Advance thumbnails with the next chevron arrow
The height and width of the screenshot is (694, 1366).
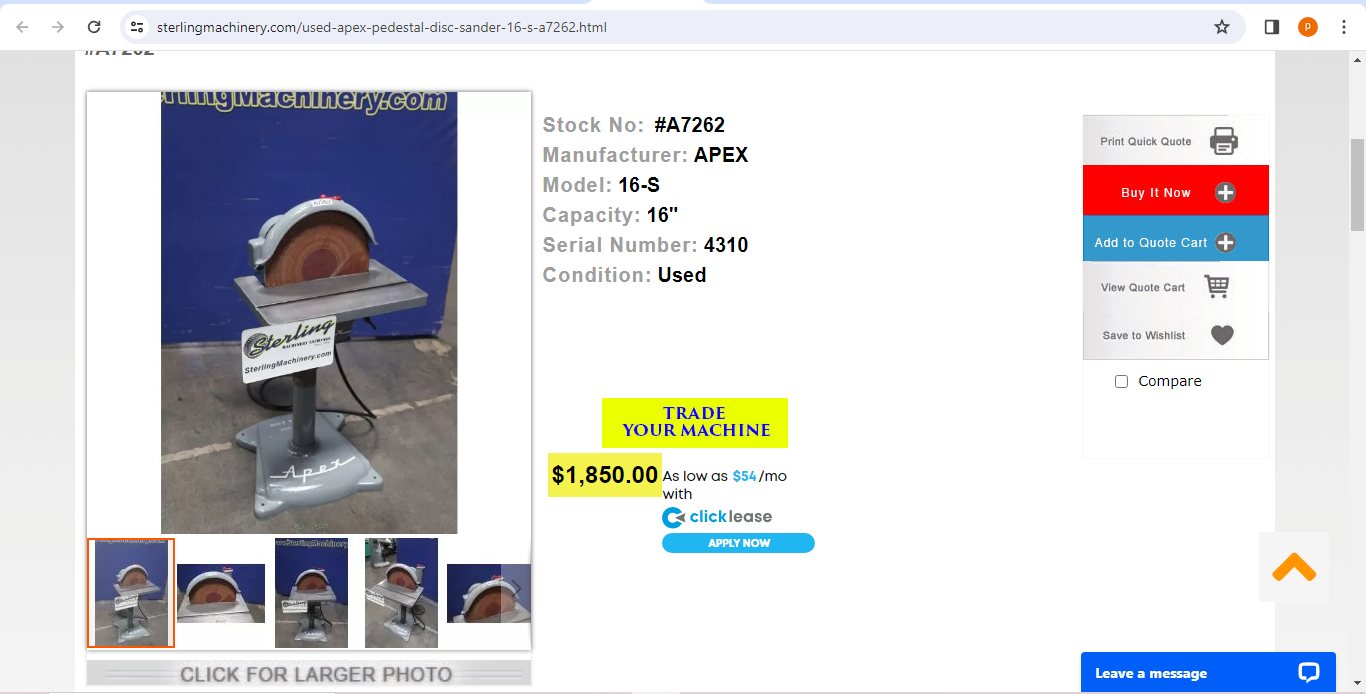point(517,587)
